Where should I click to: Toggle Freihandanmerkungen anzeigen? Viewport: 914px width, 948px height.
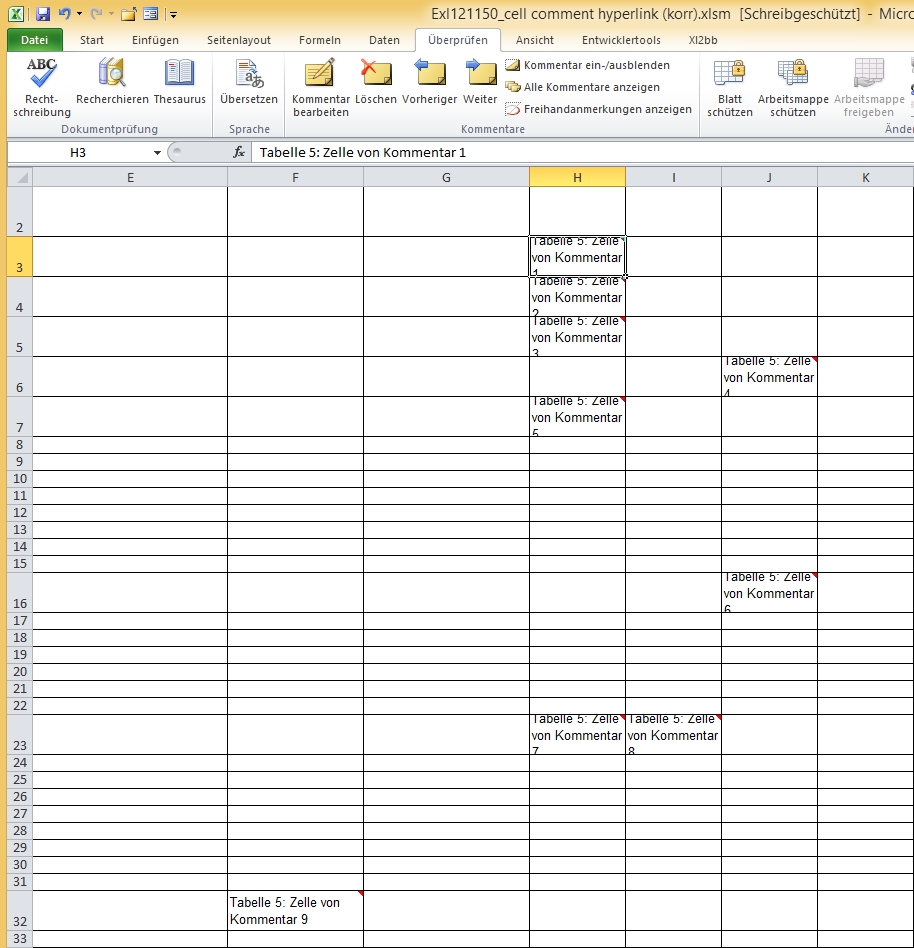point(598,109)
